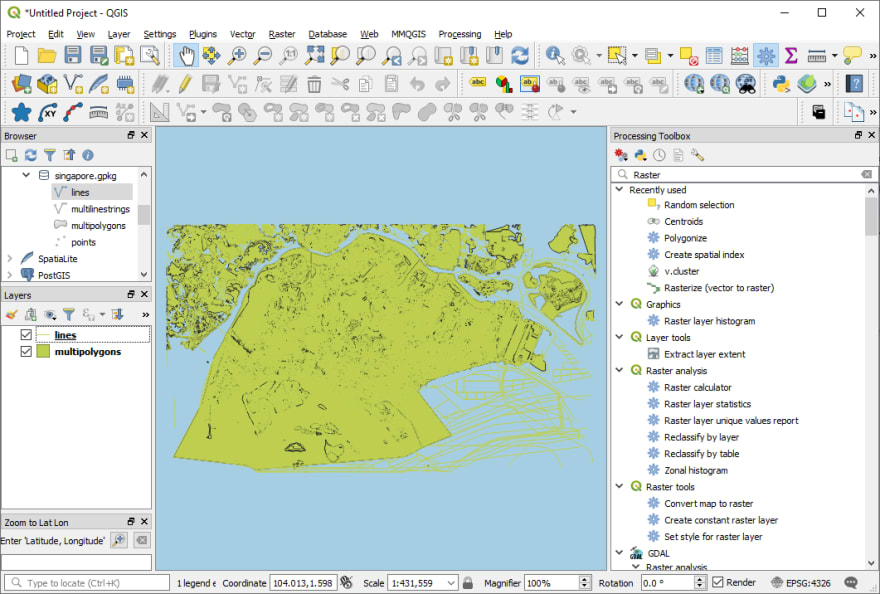Click the multipolygons layer color swatch

(x=43, y=351)
